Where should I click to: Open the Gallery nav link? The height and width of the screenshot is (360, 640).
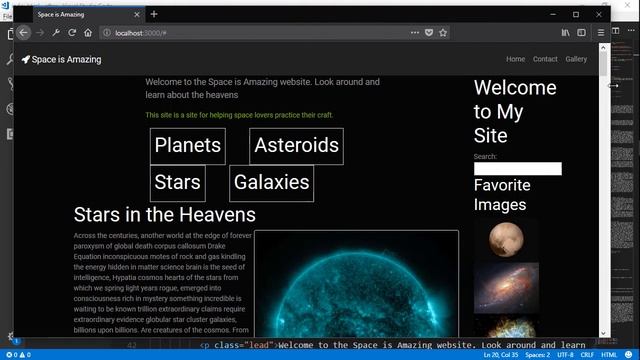pos(576,59)
